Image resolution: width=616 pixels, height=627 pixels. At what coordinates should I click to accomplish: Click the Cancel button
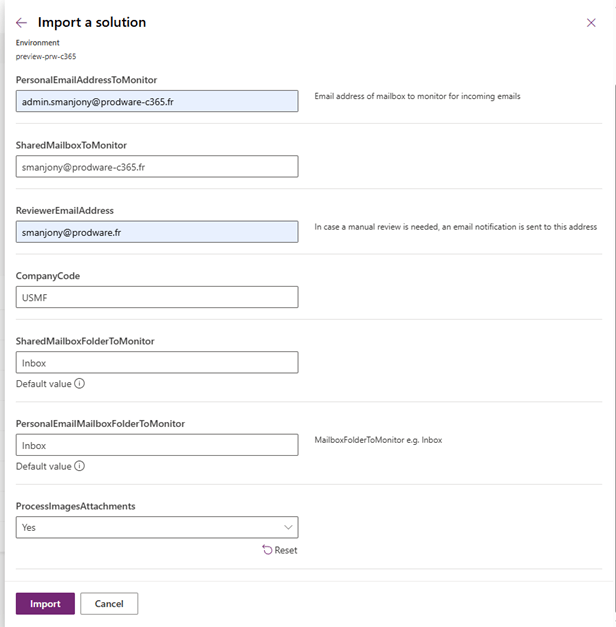109,604
